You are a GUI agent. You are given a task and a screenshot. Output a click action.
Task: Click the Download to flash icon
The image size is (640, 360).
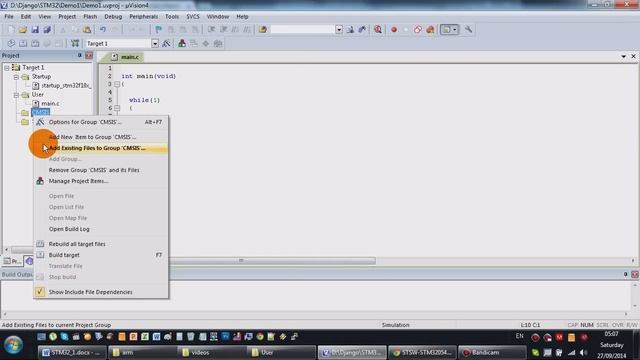coord(75,43)
